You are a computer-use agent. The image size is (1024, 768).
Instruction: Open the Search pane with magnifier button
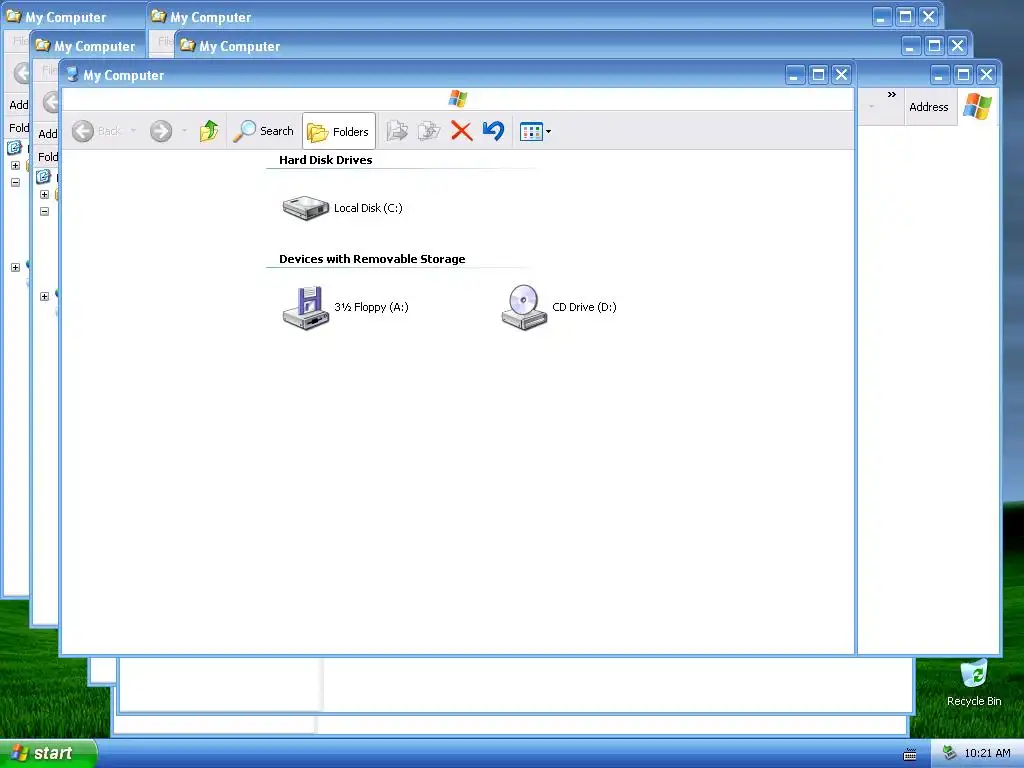coord(264,131)
